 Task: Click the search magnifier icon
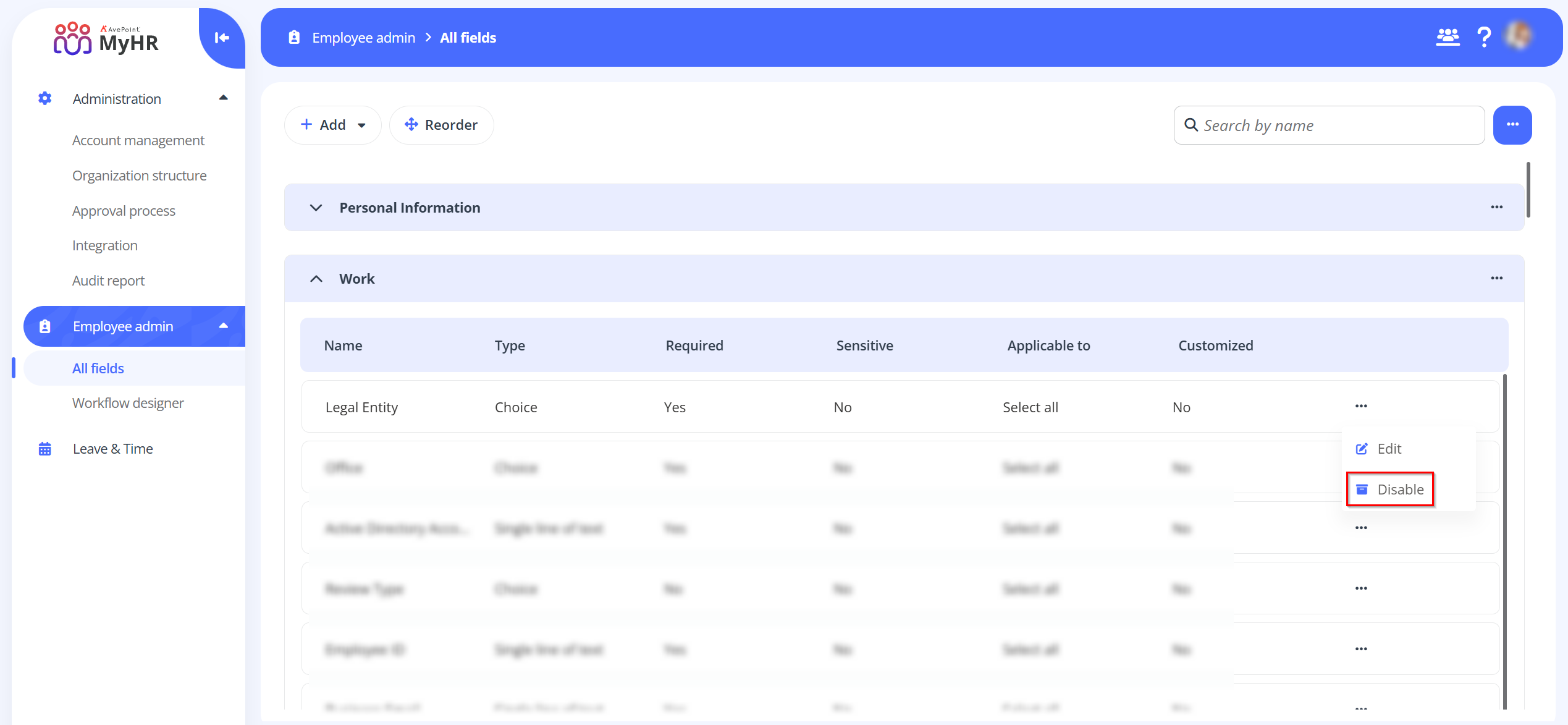point(1191,125)
